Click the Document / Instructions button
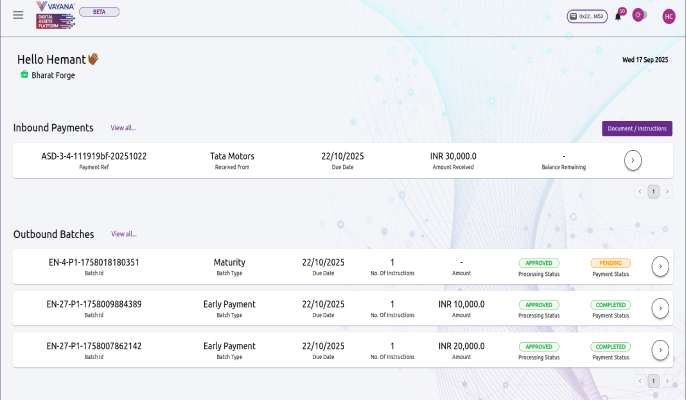This screenshot has height=400, width=686. (636, 129)
